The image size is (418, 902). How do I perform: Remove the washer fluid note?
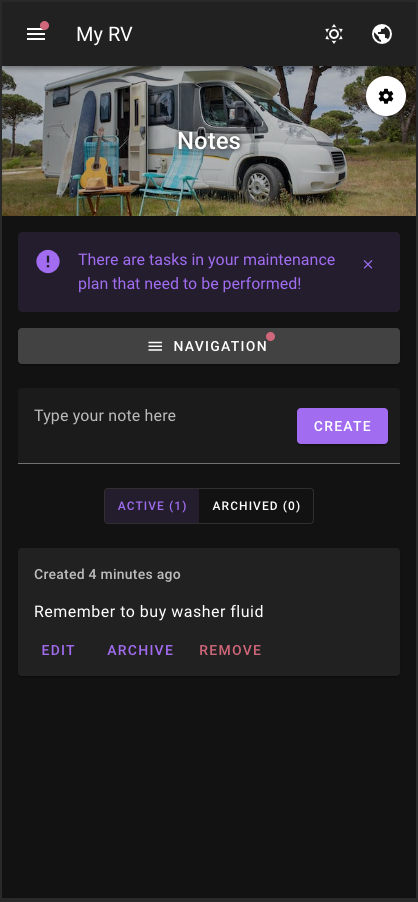(231, 650)
